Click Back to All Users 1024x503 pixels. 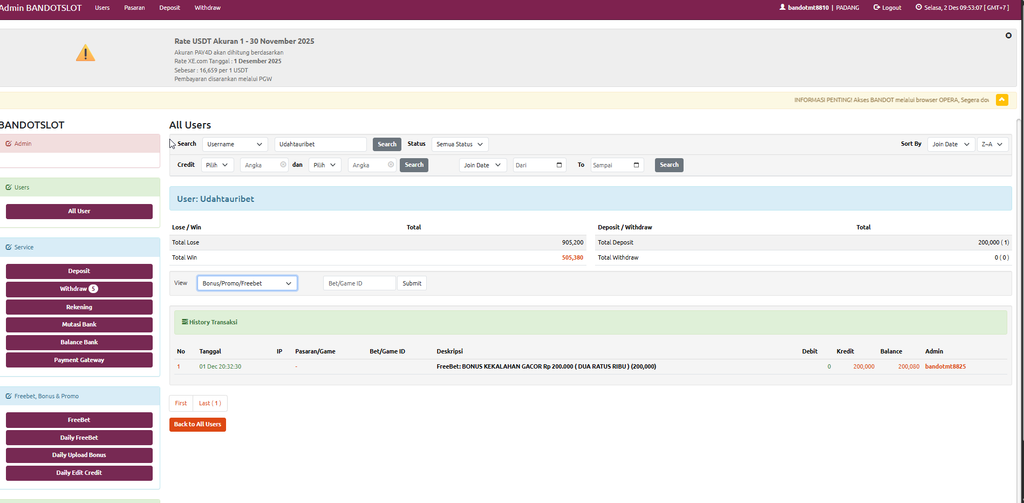pos(198,425)
